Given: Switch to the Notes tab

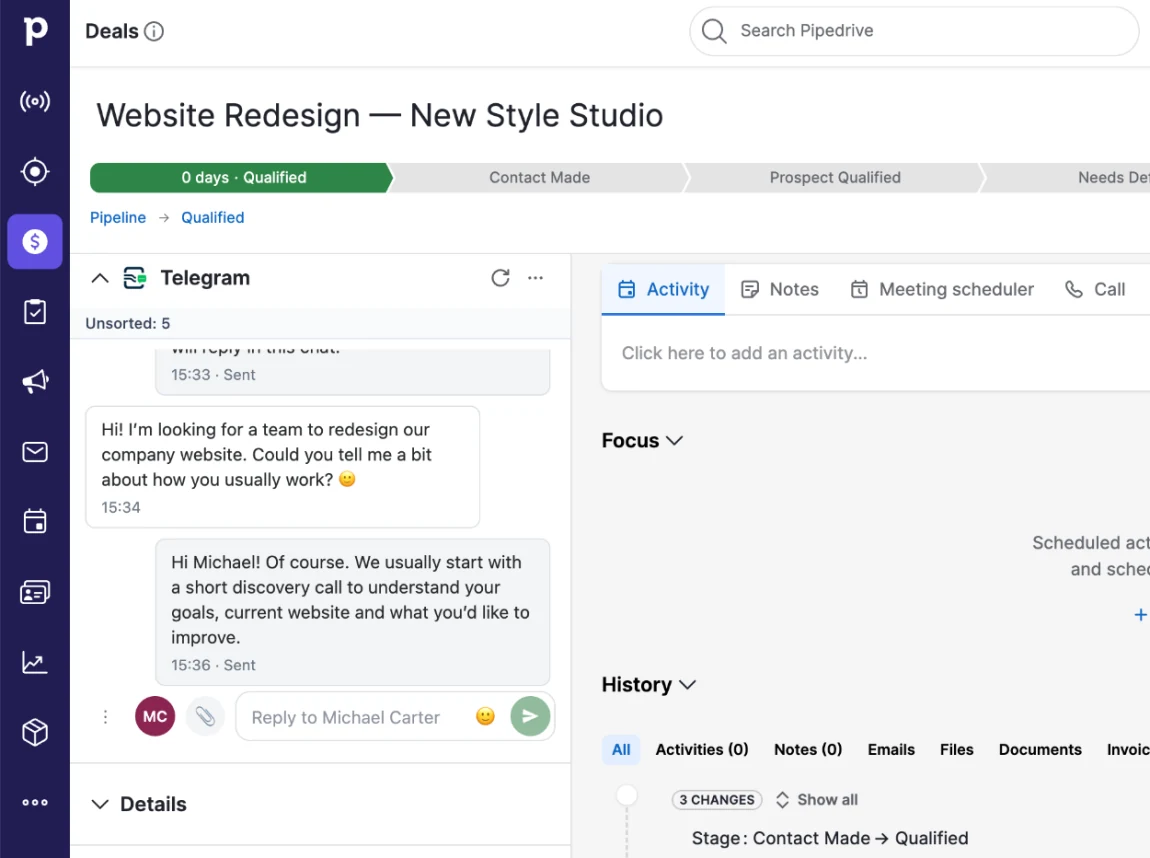Looking at the screenshot, I should click(x=780, y=290).
